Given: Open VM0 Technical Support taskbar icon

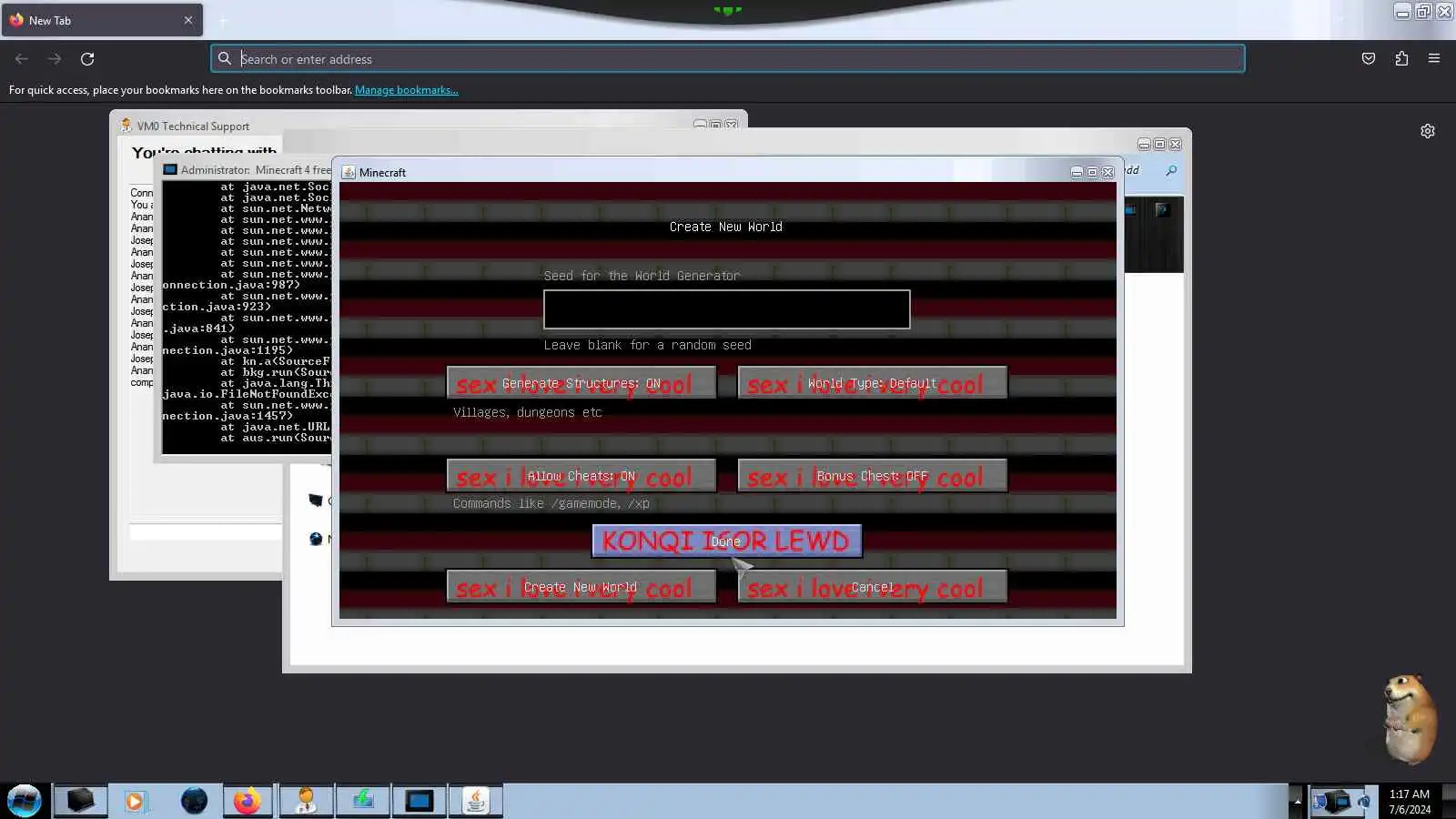Looking at the screenshot, I should click(x=306, y=801).
